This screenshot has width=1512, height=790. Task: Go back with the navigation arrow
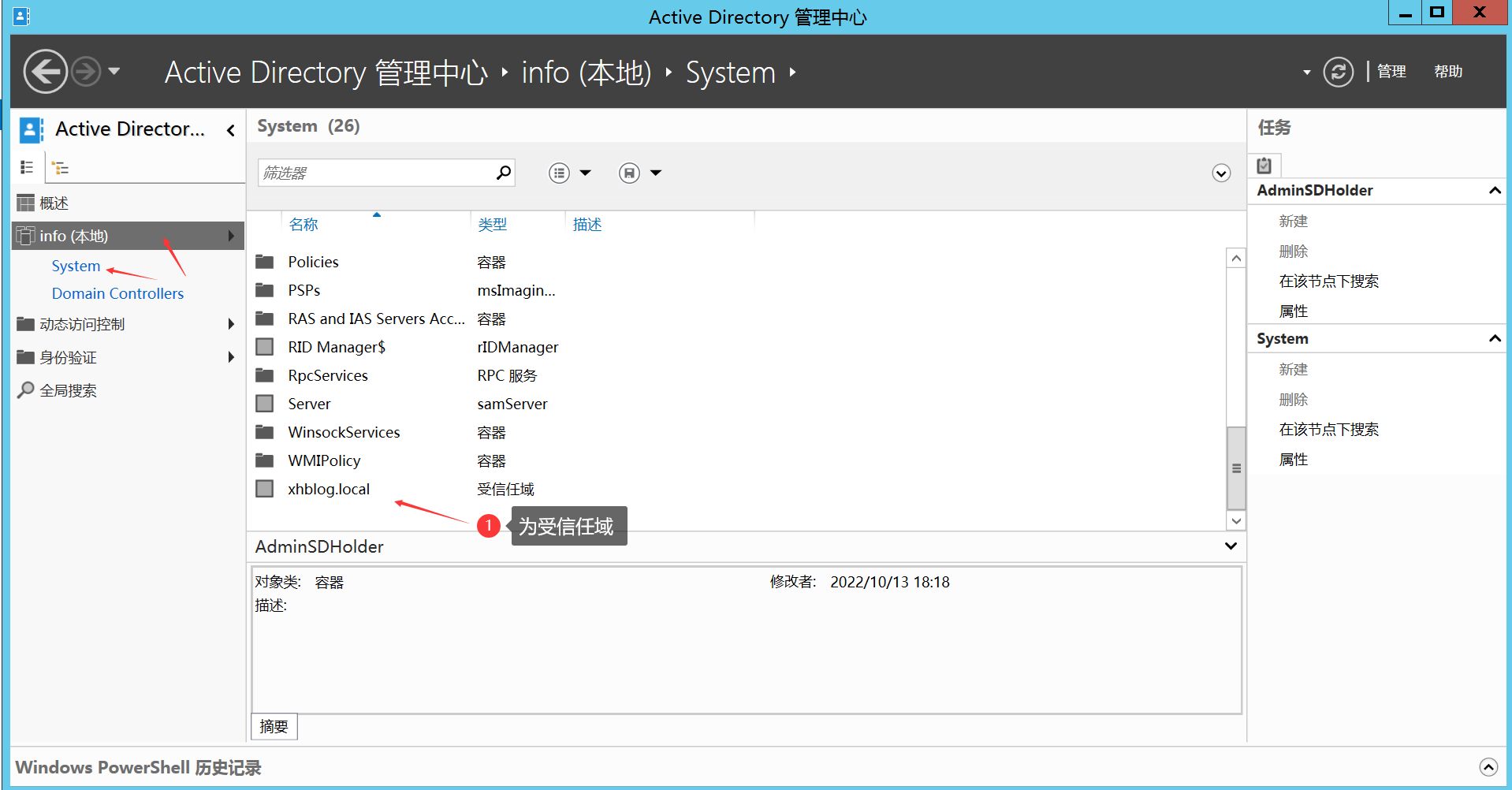tap(45, 72)
